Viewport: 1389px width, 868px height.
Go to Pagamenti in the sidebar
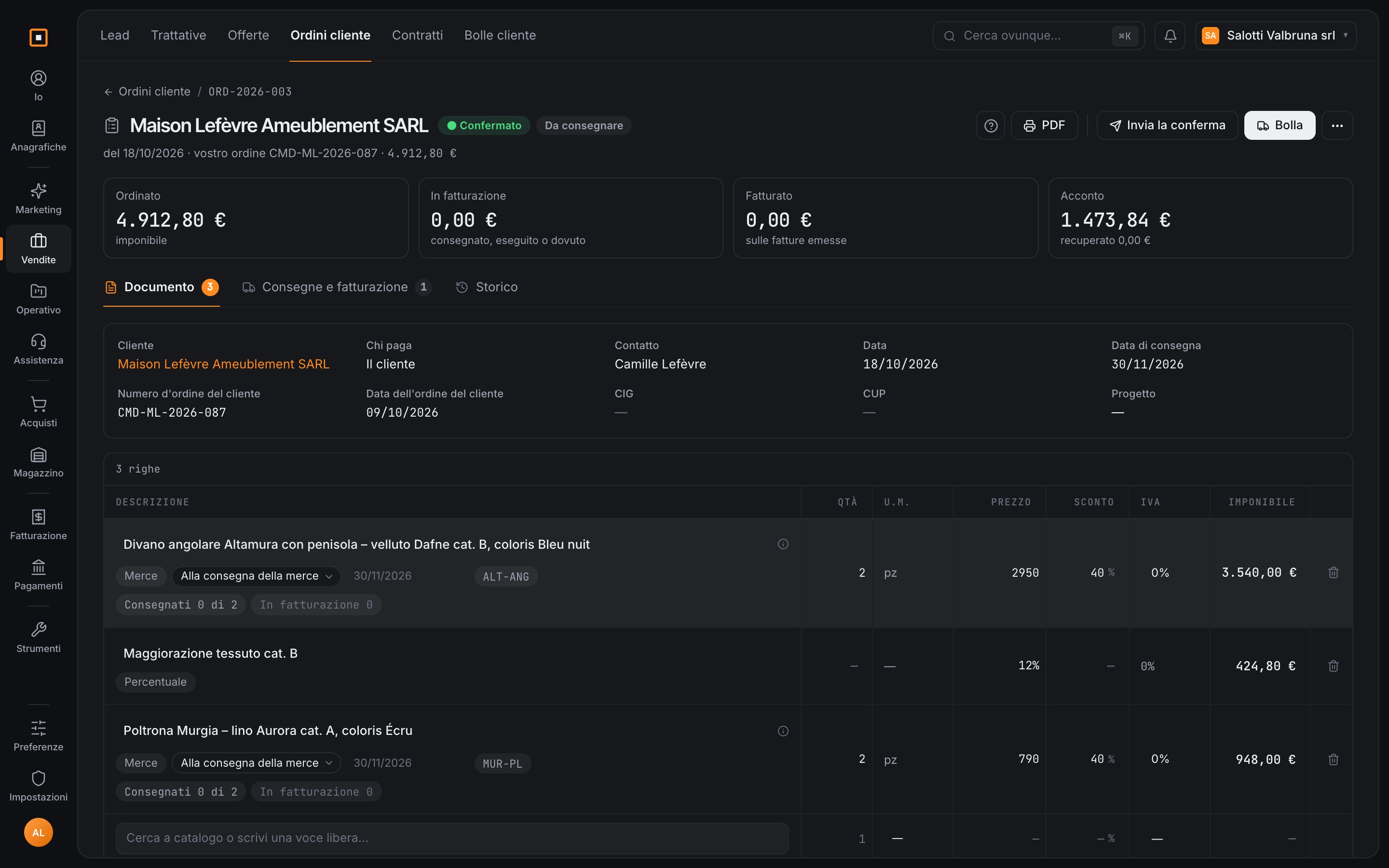pos(39,574)
